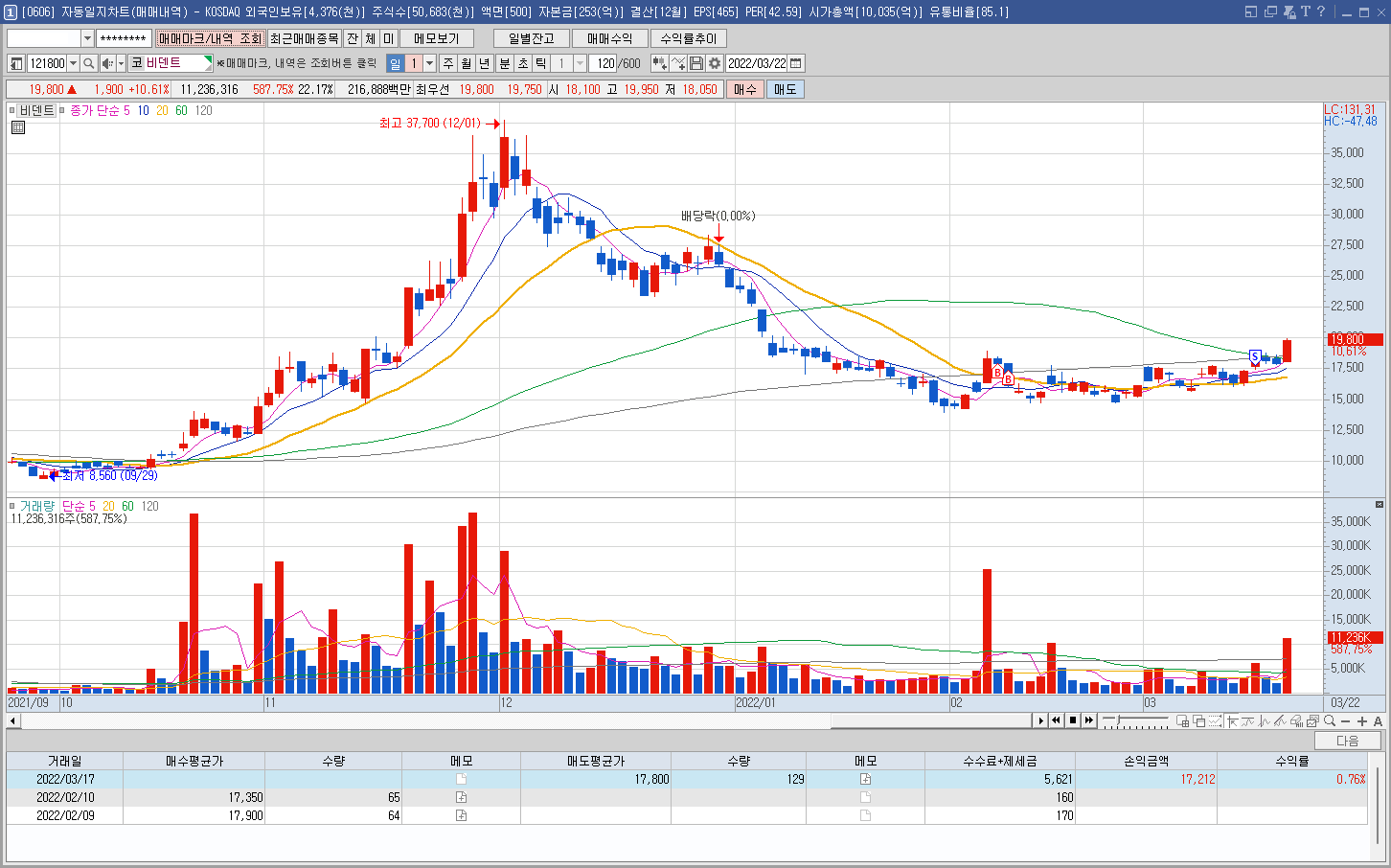Image resolution: width=1391 pixels, height=868 pixels.
Task: Expand the daily period count dropdown
Action: [x=429, y=63]
